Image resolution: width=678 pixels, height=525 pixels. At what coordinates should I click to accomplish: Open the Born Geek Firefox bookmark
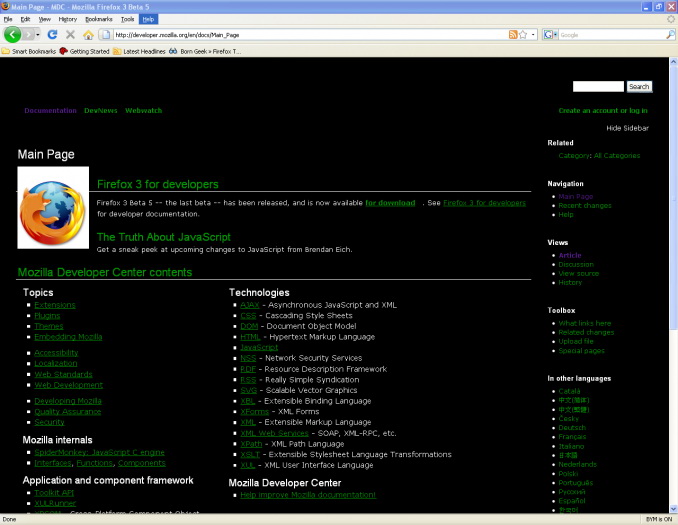205,51
